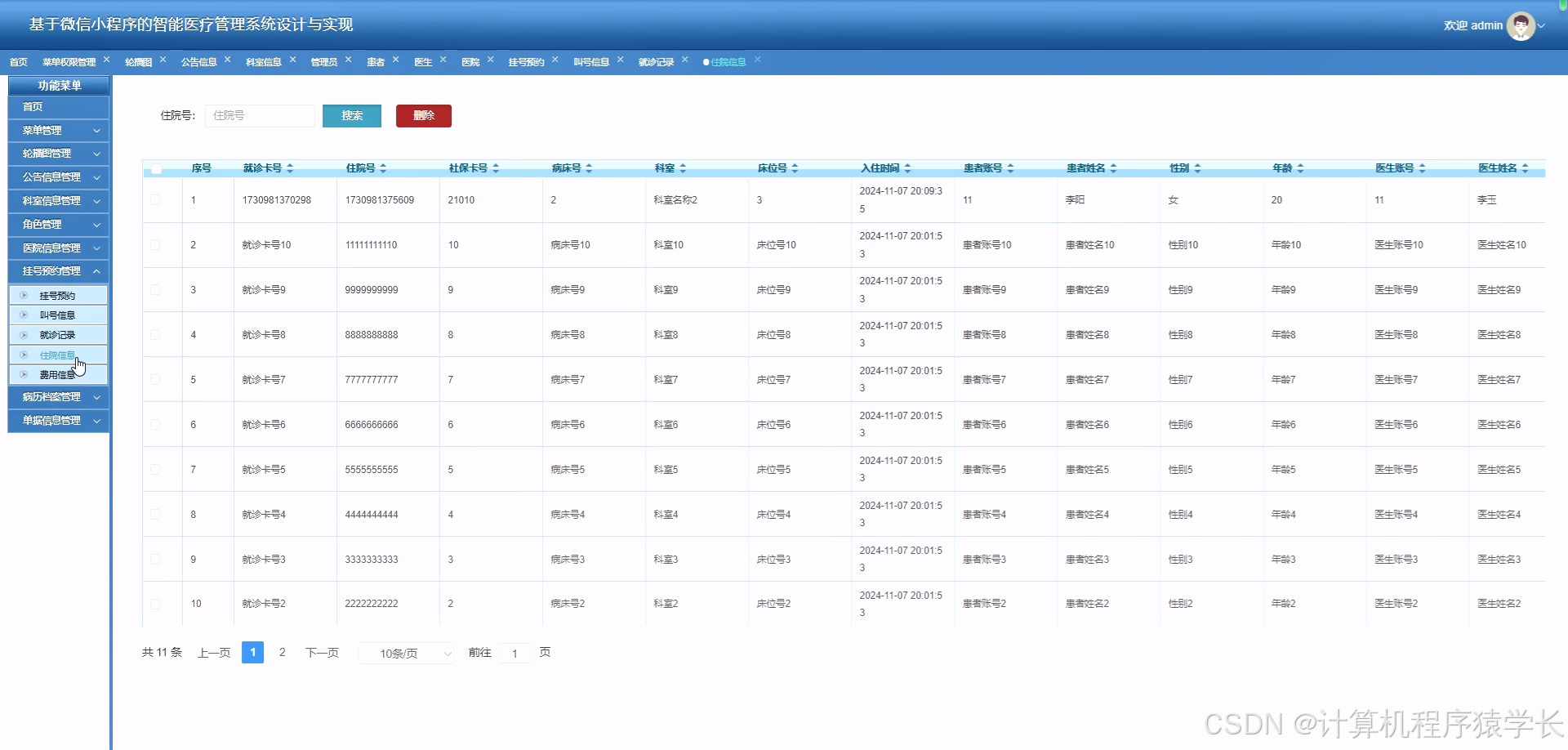This screenshot has height=750, width=1568.
Task: Click 下一页 next page
Action: pos(322,653)
